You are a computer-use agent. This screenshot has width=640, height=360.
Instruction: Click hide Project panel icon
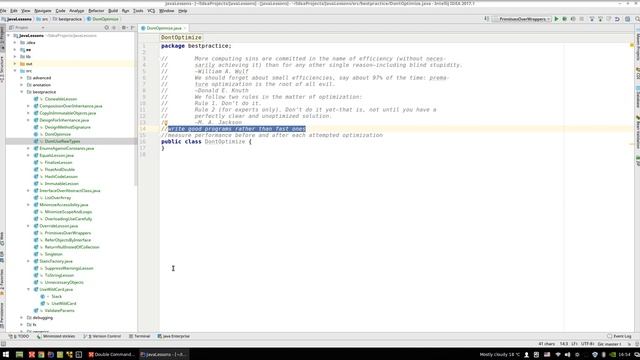point(133,28)
